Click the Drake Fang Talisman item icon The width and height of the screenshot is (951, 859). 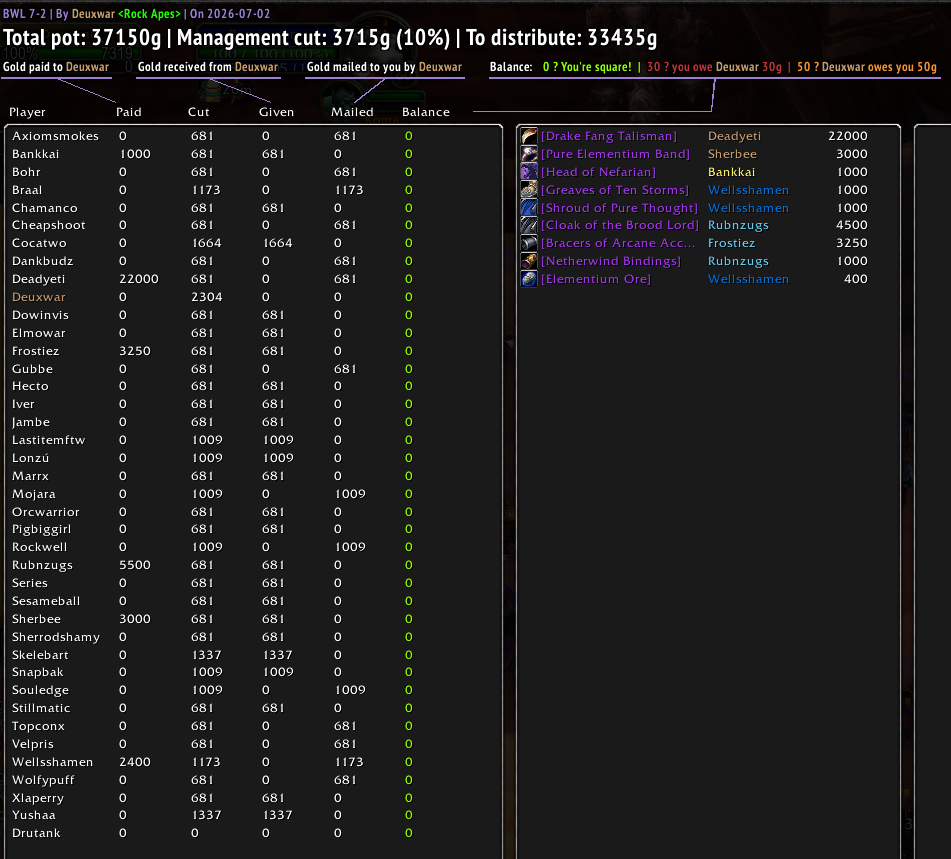pyautogui.click(x=529, y=136)
